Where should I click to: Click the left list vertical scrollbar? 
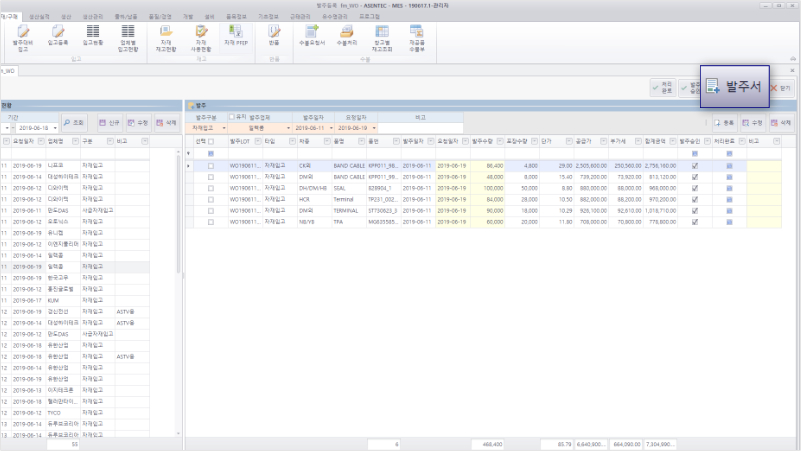pyautogui.click(x=178, y=215)
